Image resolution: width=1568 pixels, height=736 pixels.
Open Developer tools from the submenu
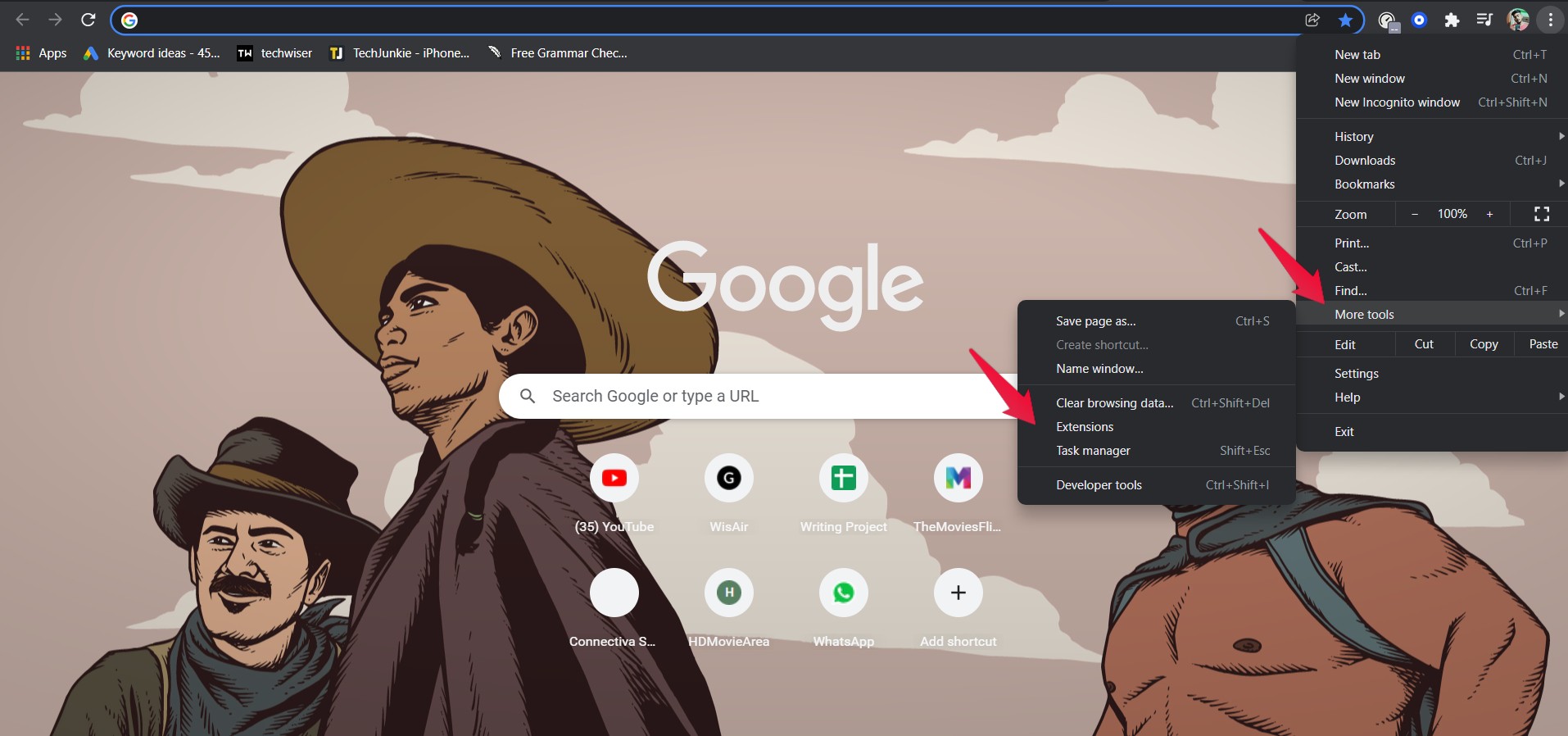[1157, 485]
